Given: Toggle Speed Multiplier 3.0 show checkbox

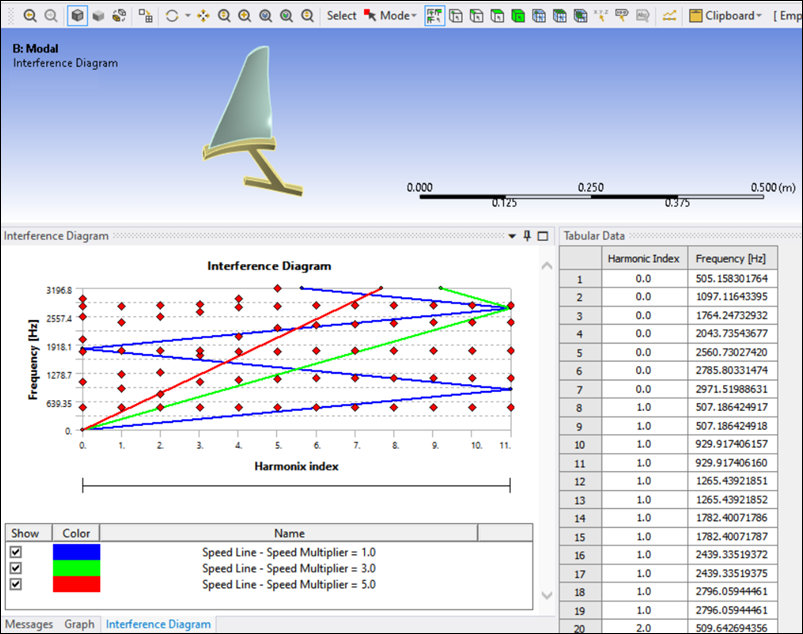Looking at the screenshot, I should 16,568.
